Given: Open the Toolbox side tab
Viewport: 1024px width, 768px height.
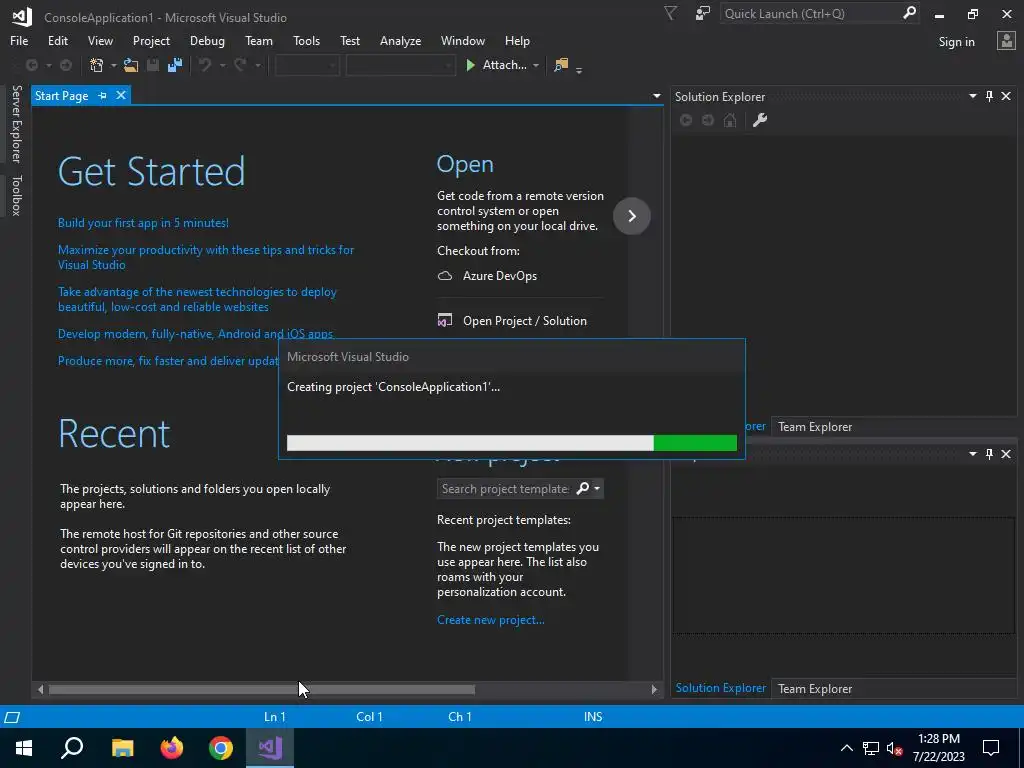Looking at the screenshot, I should pos(16,195).
